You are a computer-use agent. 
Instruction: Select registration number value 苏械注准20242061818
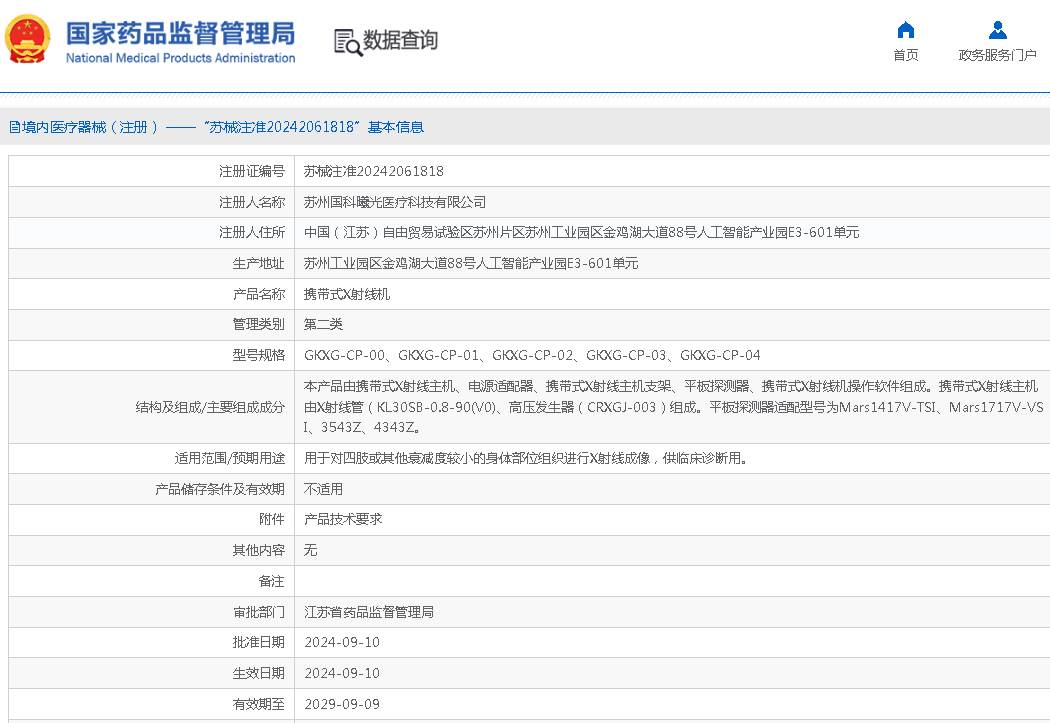(x=374, y=171)
